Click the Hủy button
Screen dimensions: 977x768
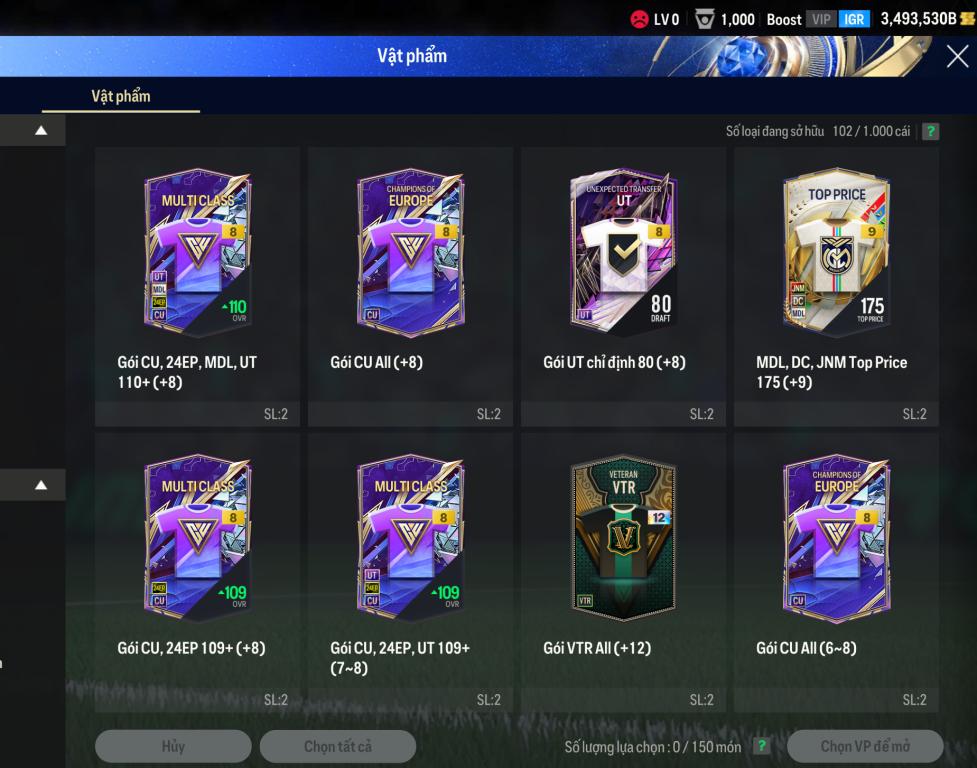click(x=173, y=746)
